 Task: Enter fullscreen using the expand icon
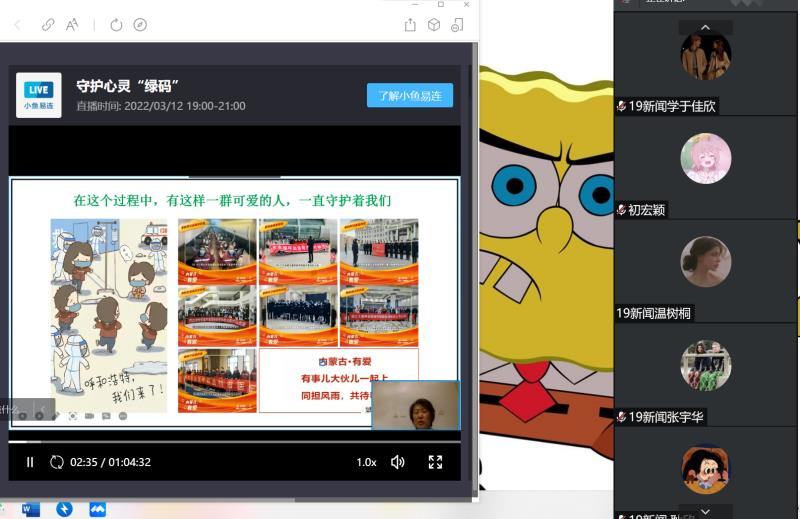[x=435, y=462]
